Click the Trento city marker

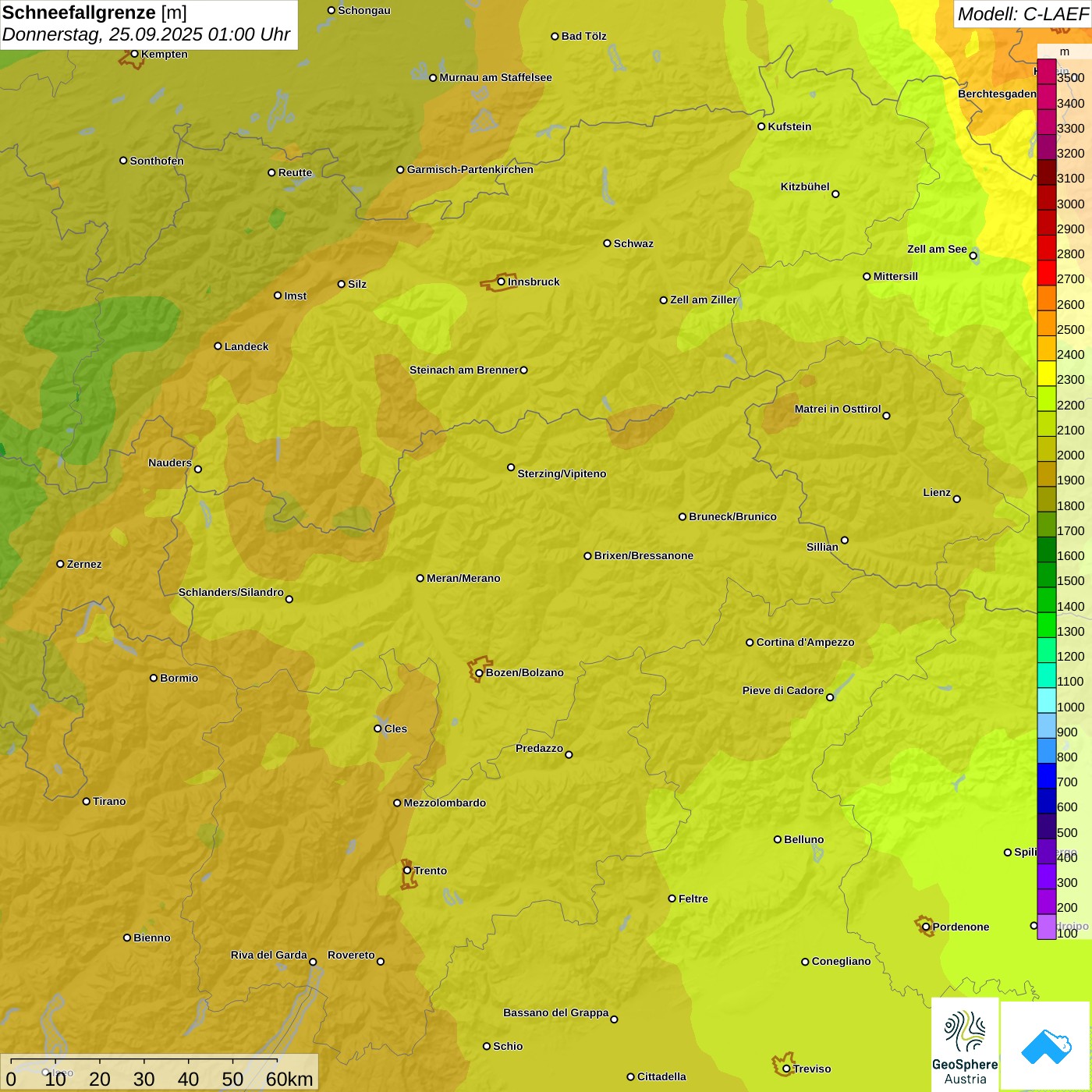pyautogui.click(x=407, y=870)
